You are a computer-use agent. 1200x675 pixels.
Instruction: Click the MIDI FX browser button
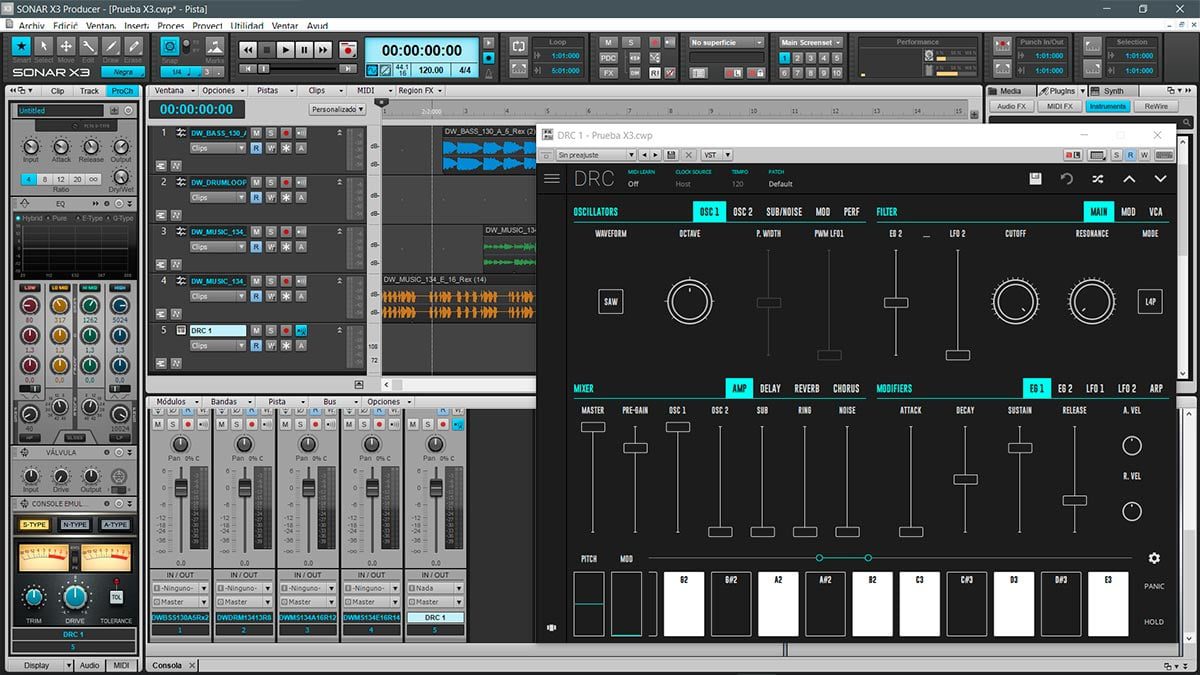(x=1060, y=106)
